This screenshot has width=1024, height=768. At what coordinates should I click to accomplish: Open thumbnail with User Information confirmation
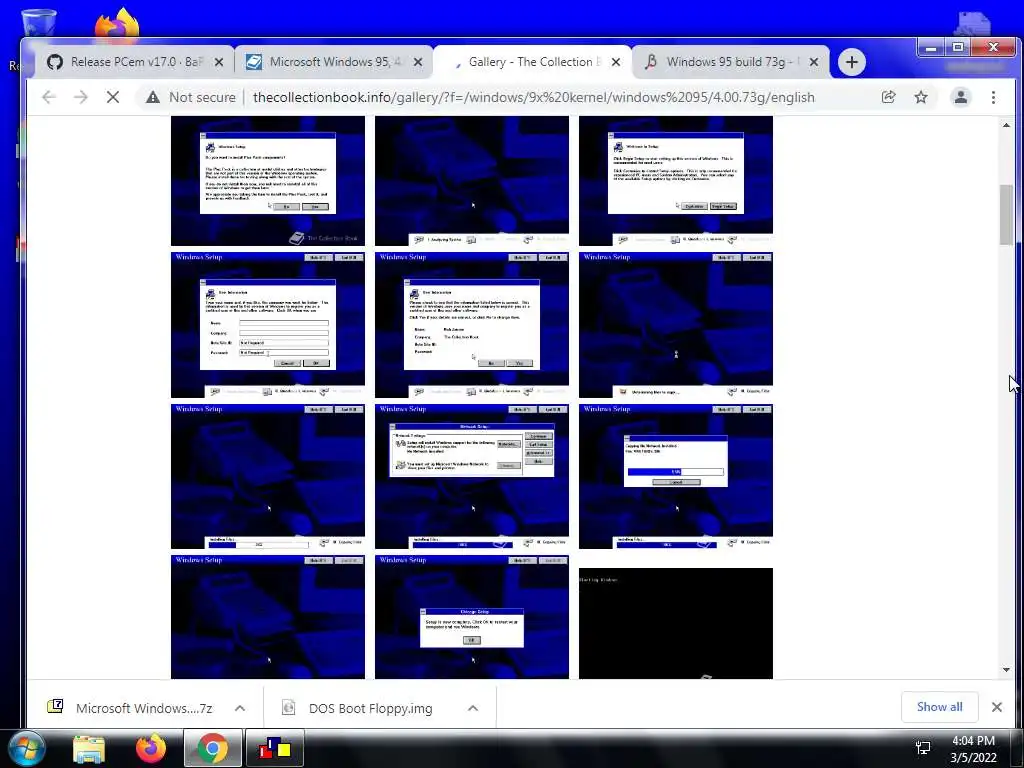click(472, 325)
